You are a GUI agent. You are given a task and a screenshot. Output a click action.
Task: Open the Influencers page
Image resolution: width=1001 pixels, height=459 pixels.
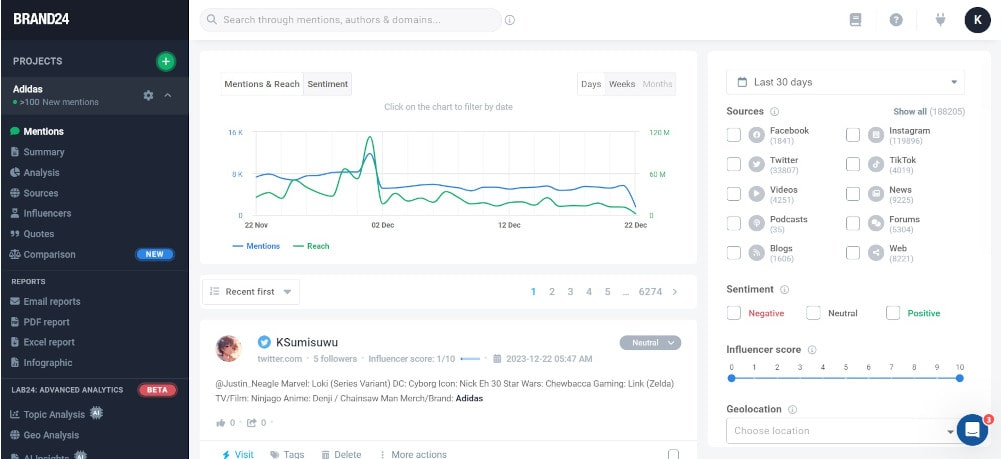coord(47,213)
